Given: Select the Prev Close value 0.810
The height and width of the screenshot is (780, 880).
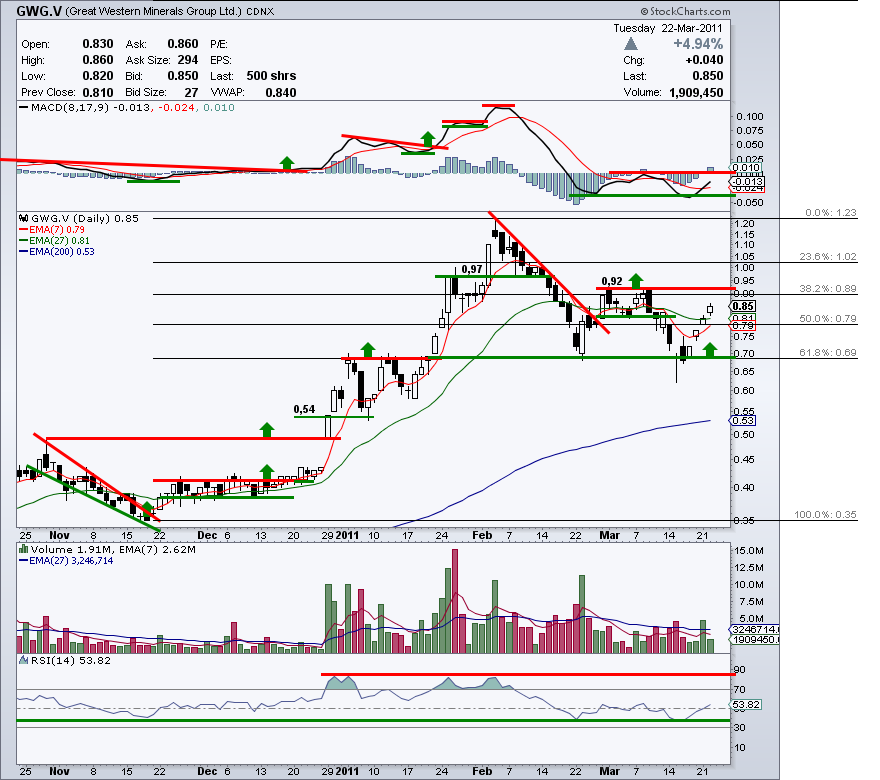Looking at the screenshot, I should (98, 93).
